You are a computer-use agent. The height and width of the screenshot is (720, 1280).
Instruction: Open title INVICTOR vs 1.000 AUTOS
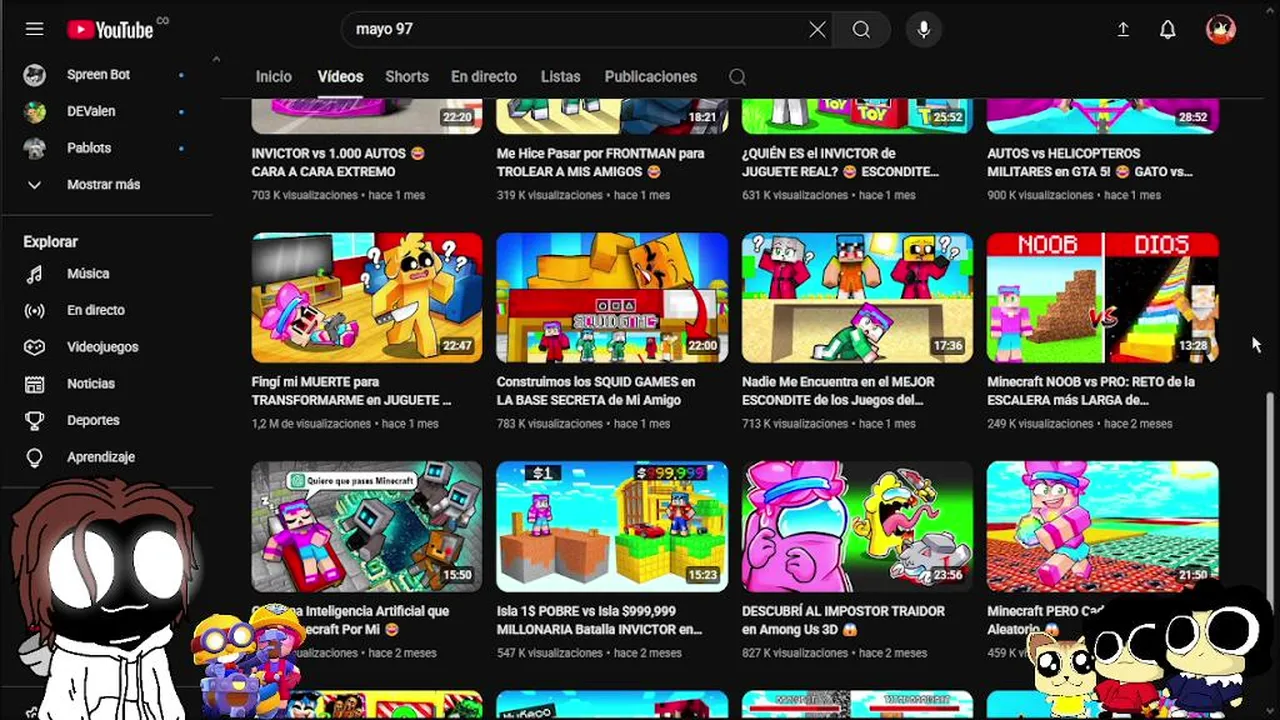click(x=339, y=163)
